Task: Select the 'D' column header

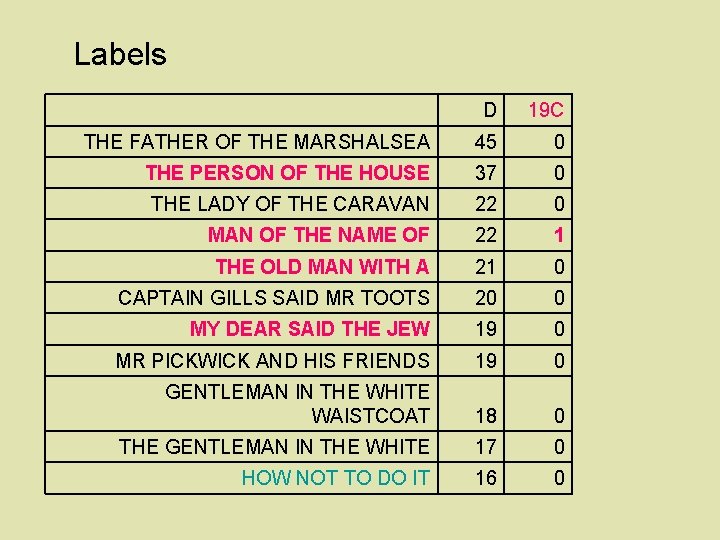Action: 487,110
